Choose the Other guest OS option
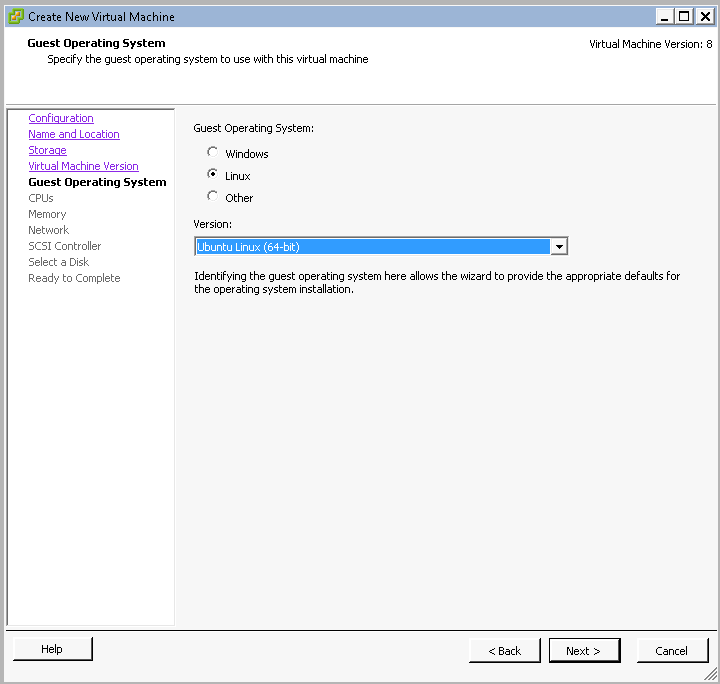Screen dimensions: 720x684 (x=212, y=196)
